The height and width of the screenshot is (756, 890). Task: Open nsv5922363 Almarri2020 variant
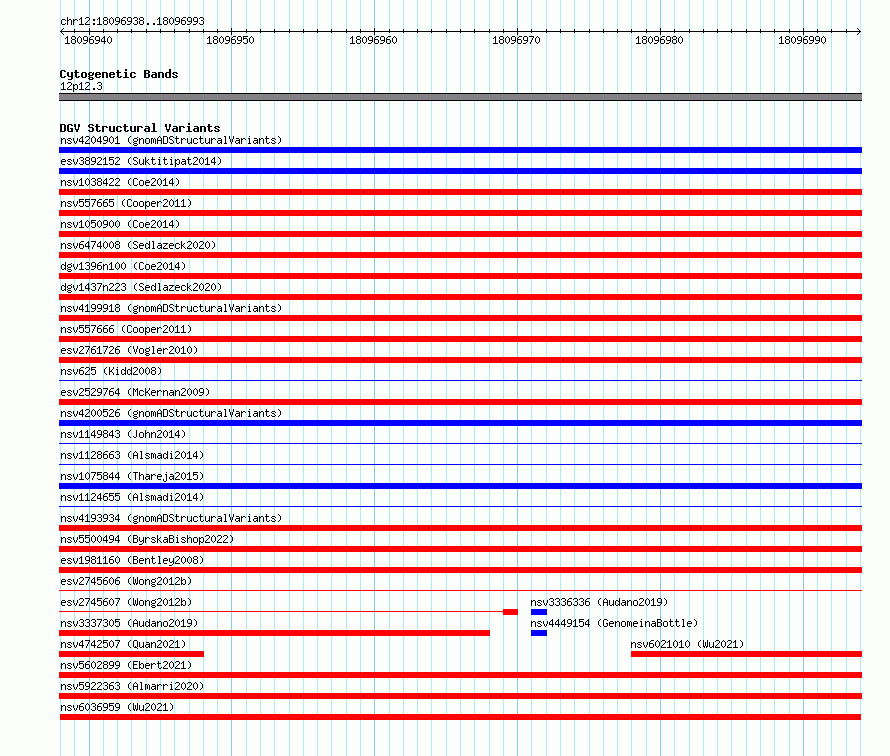pos(132,686)
